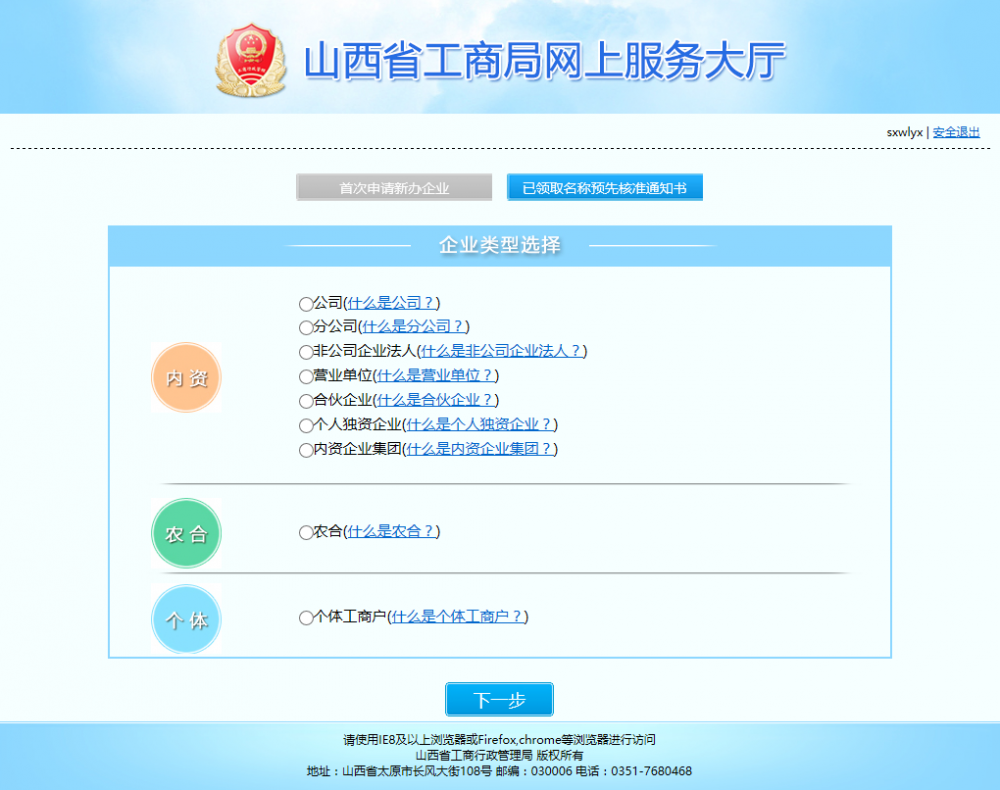1000x790 pixels.
Task: Click the national emblem logo in the header
Action: (x=251, y=59)
